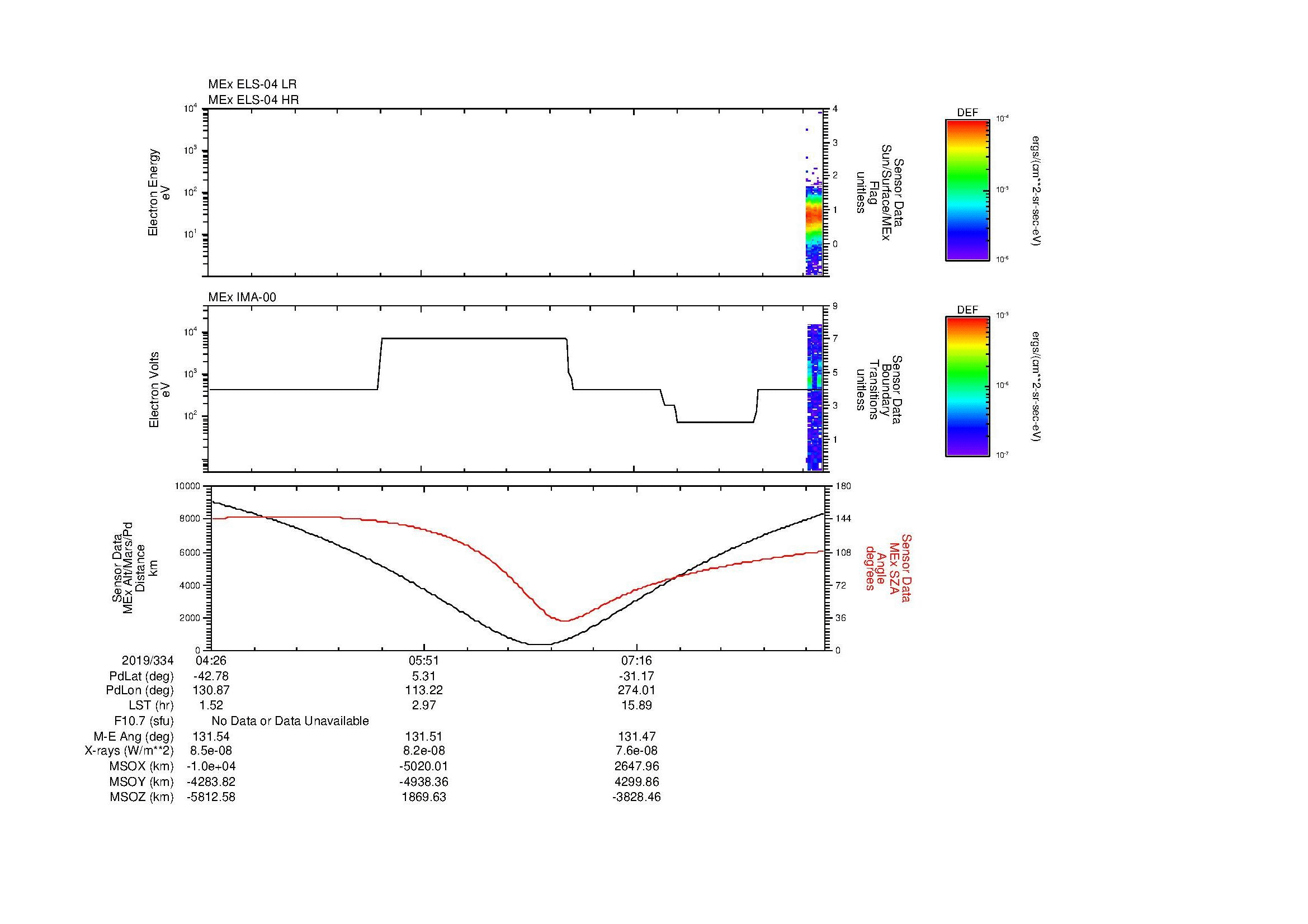Viewport: 1308px width, 924px height.
Task: Click the MSOY value '-4283.82'
Action: click(211, 781)
